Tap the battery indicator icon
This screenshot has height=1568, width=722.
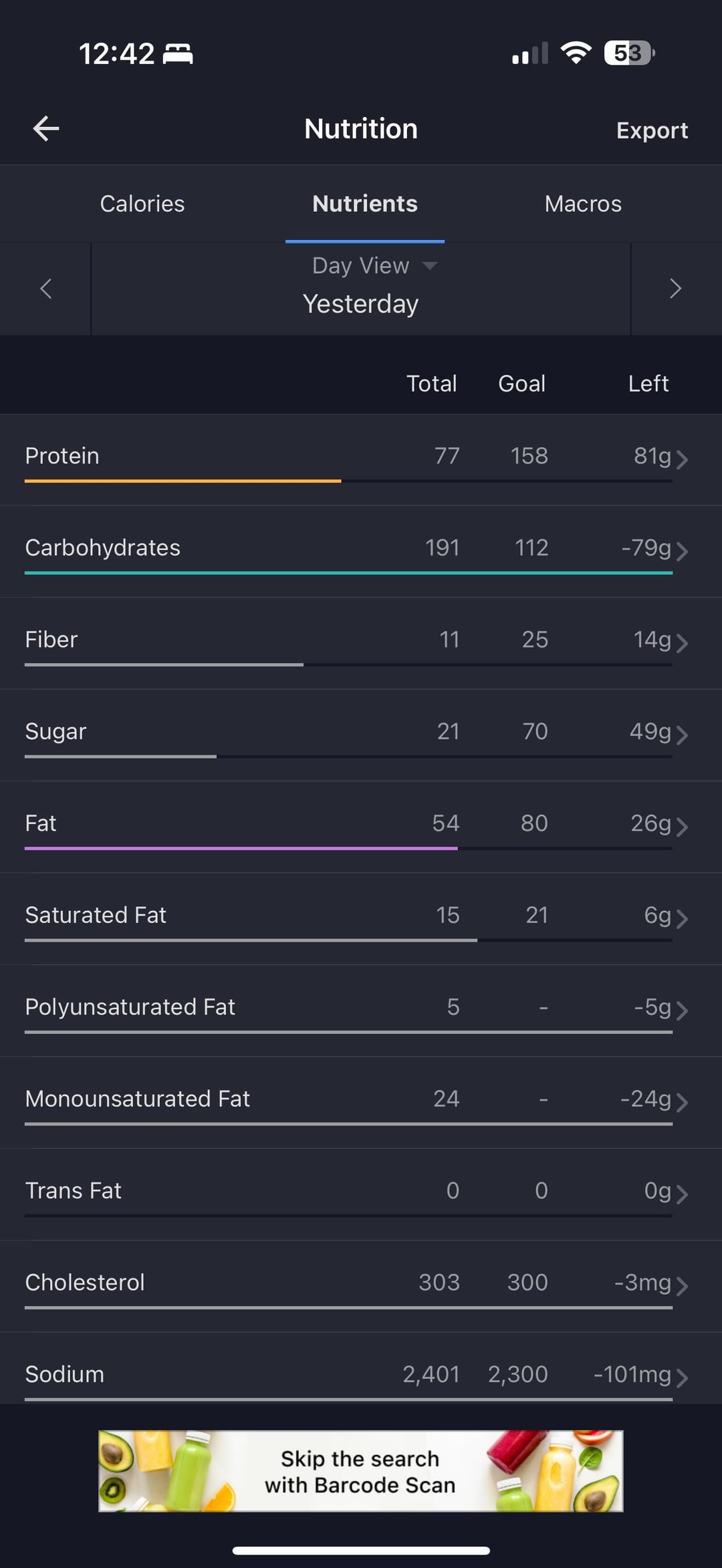(628, 52)
